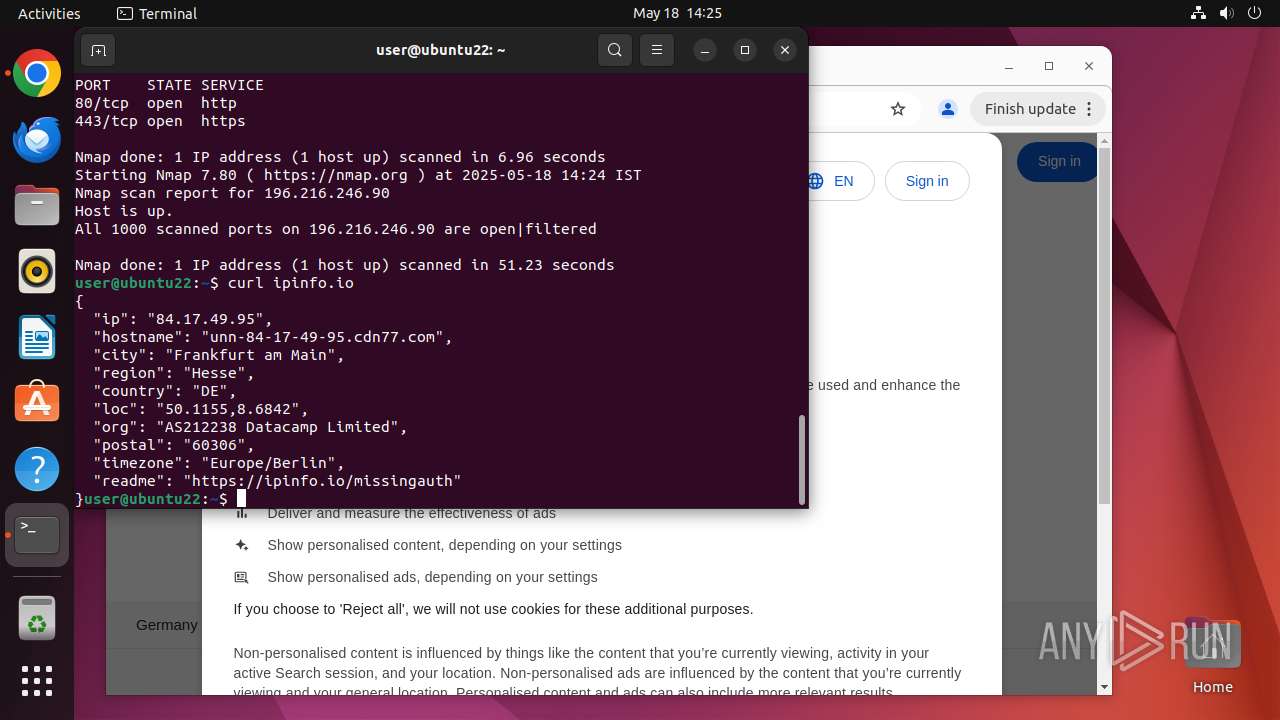Maximize the Chrome window
1280x720 pixels.
(1049, 66)
